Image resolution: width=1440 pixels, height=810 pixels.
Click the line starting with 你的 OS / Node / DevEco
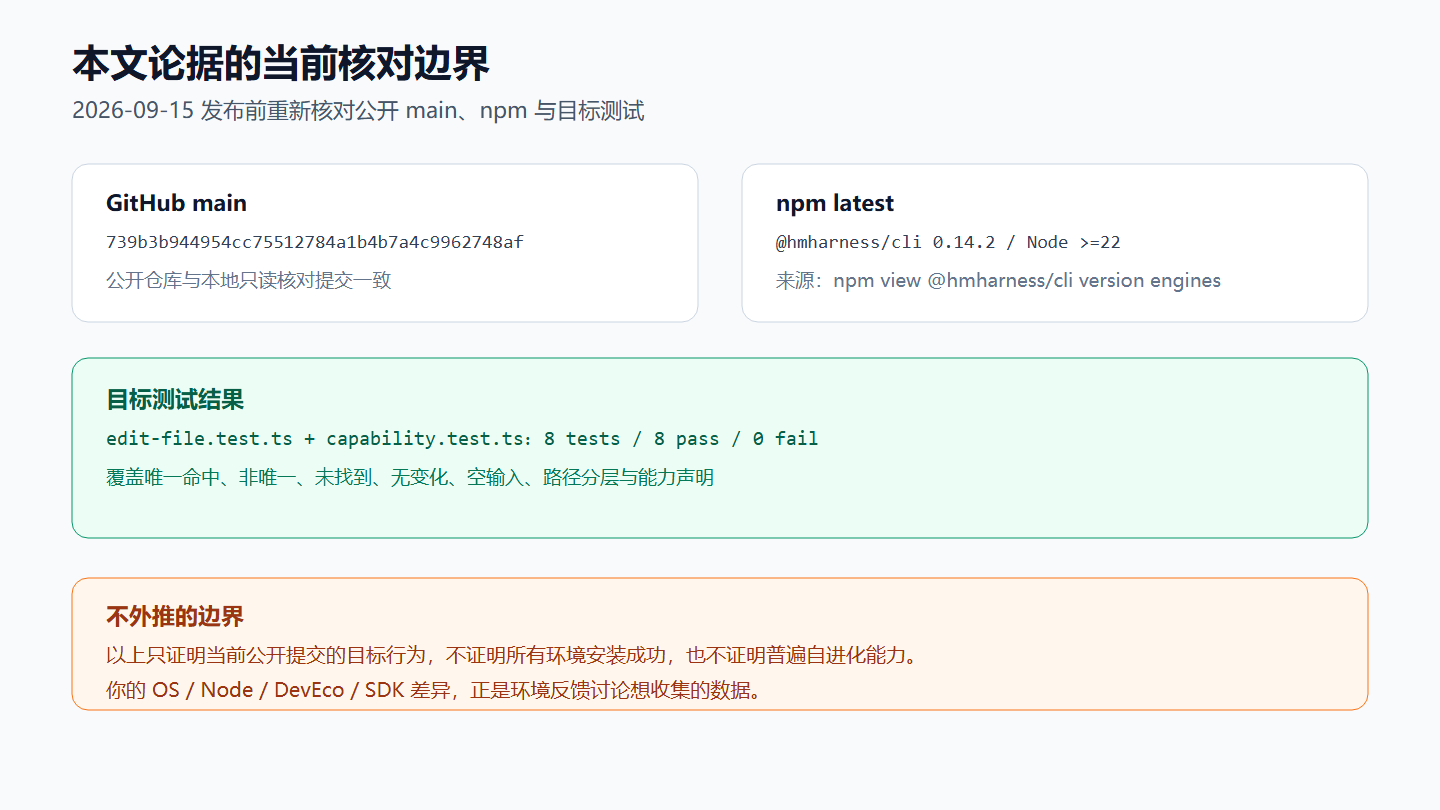pos(434,690)
